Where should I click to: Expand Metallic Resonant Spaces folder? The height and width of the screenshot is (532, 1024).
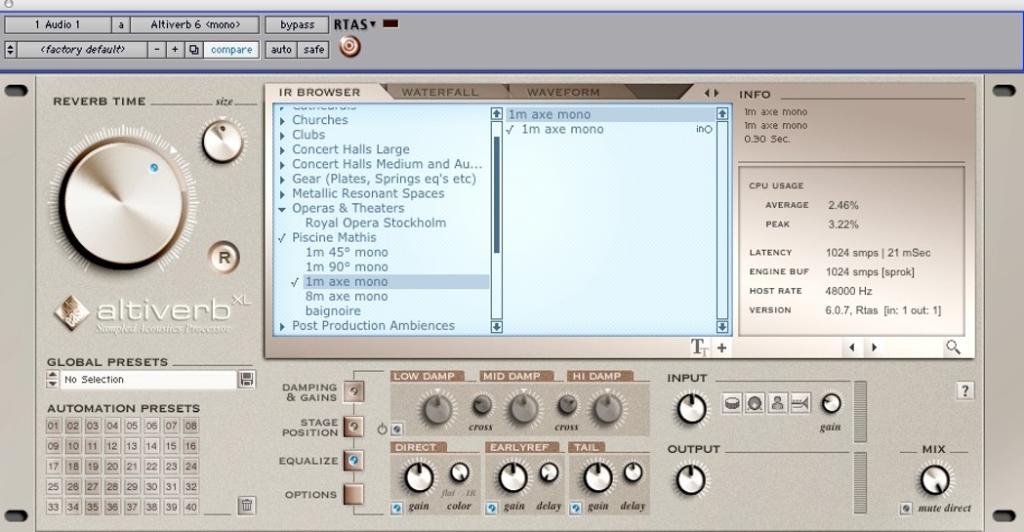point(282,195)
